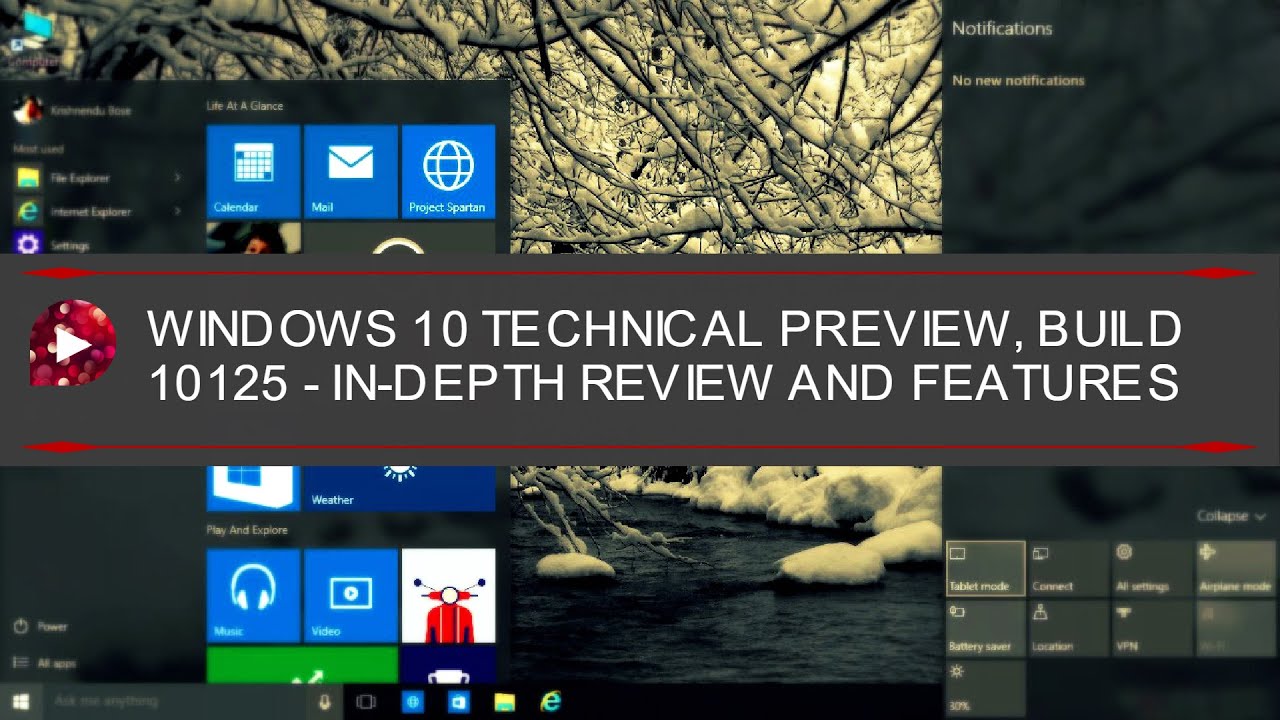This screenshot has width=1280, height=720.
Task: Open the red scooter app tile
Action: [447, 595]
